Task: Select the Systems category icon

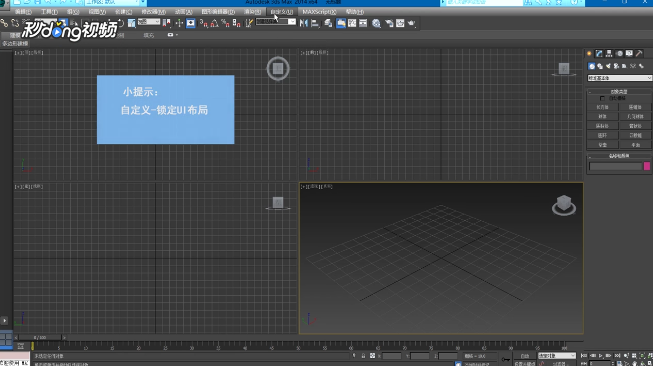Action: pyautogui.click(x=641, y=66)
